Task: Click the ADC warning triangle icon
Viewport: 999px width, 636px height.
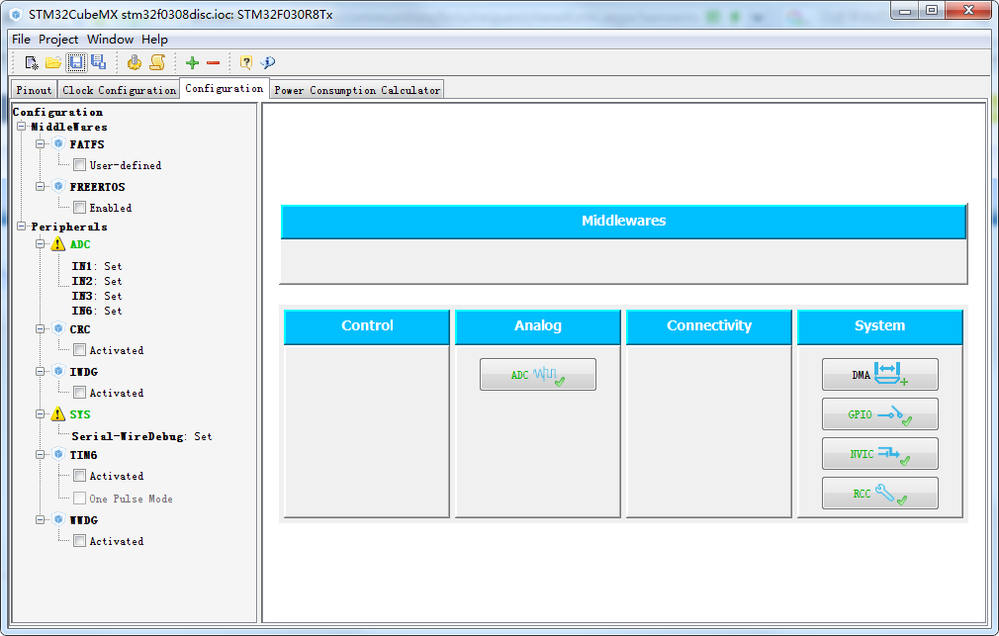Action: [x=58, y=244]
